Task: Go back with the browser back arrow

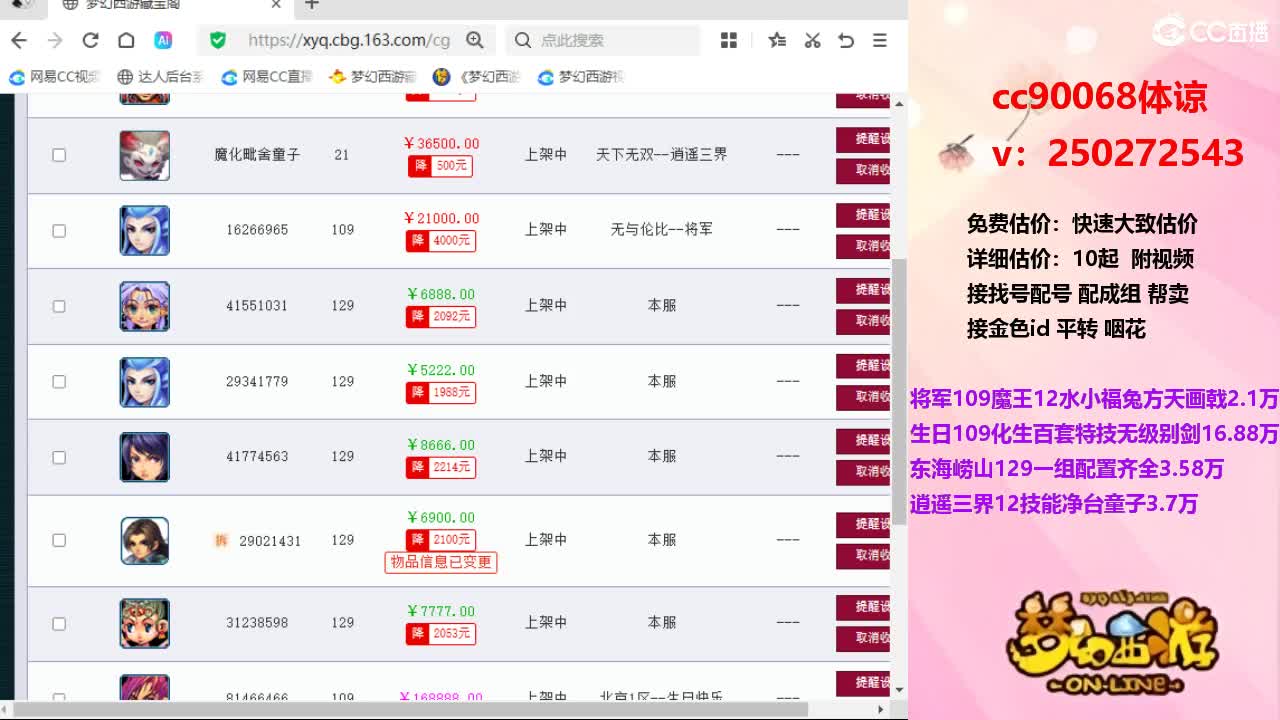Action: 19,40
